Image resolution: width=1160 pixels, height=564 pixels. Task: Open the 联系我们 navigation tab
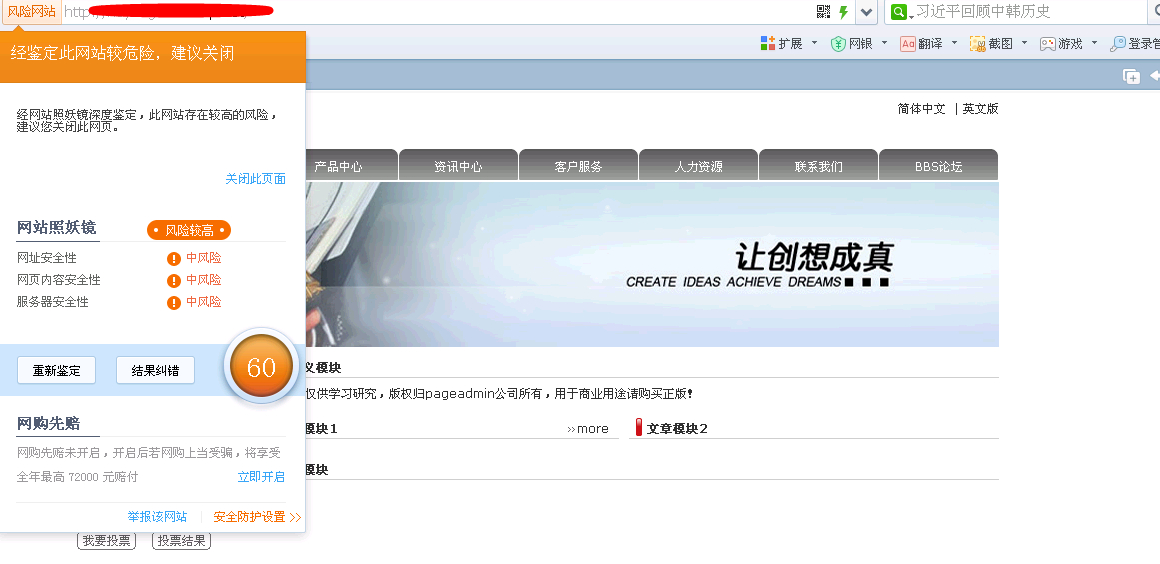click(818, 167)
